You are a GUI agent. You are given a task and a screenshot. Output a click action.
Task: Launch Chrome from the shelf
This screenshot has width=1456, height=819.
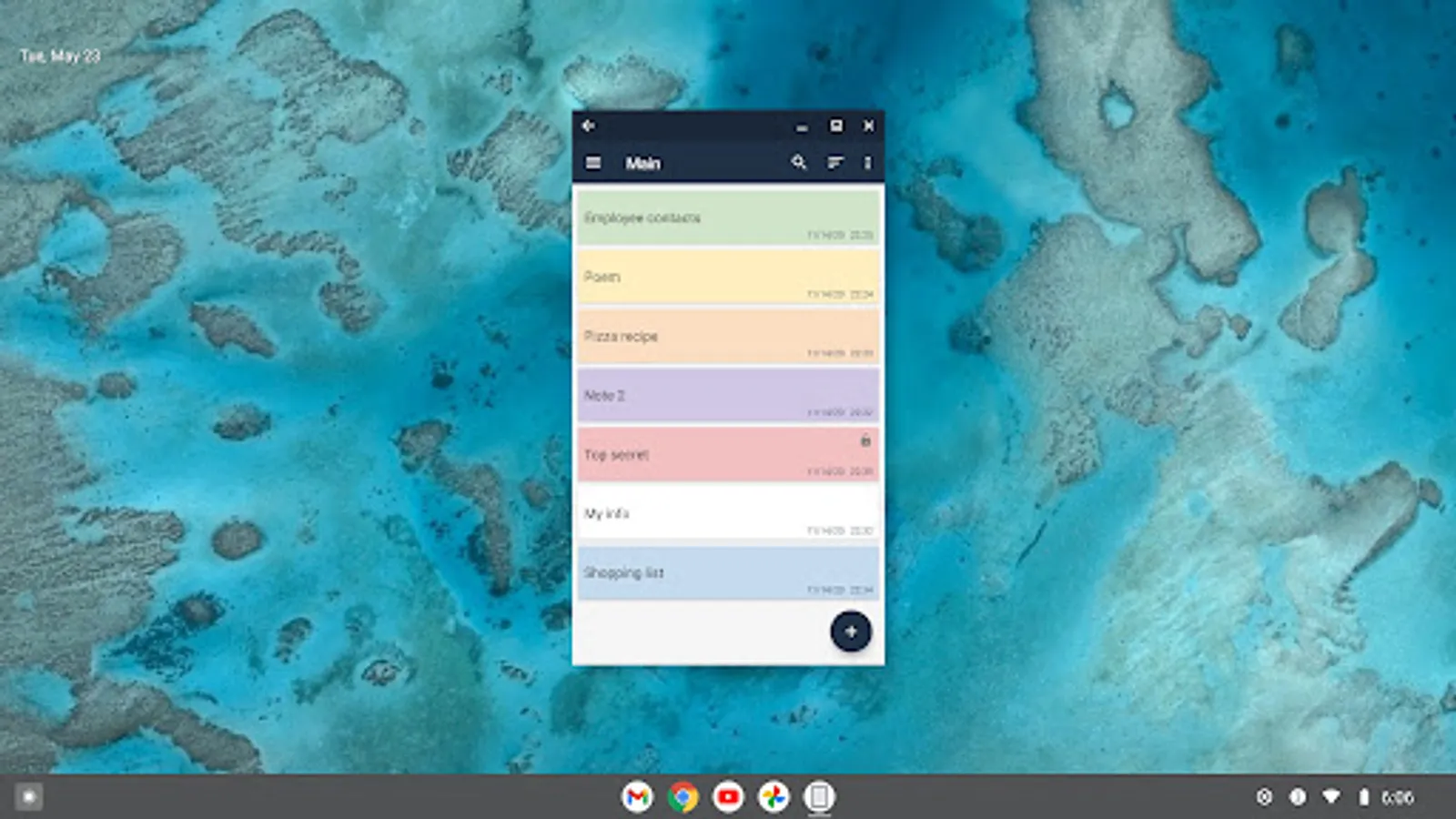tap(682, 797)
